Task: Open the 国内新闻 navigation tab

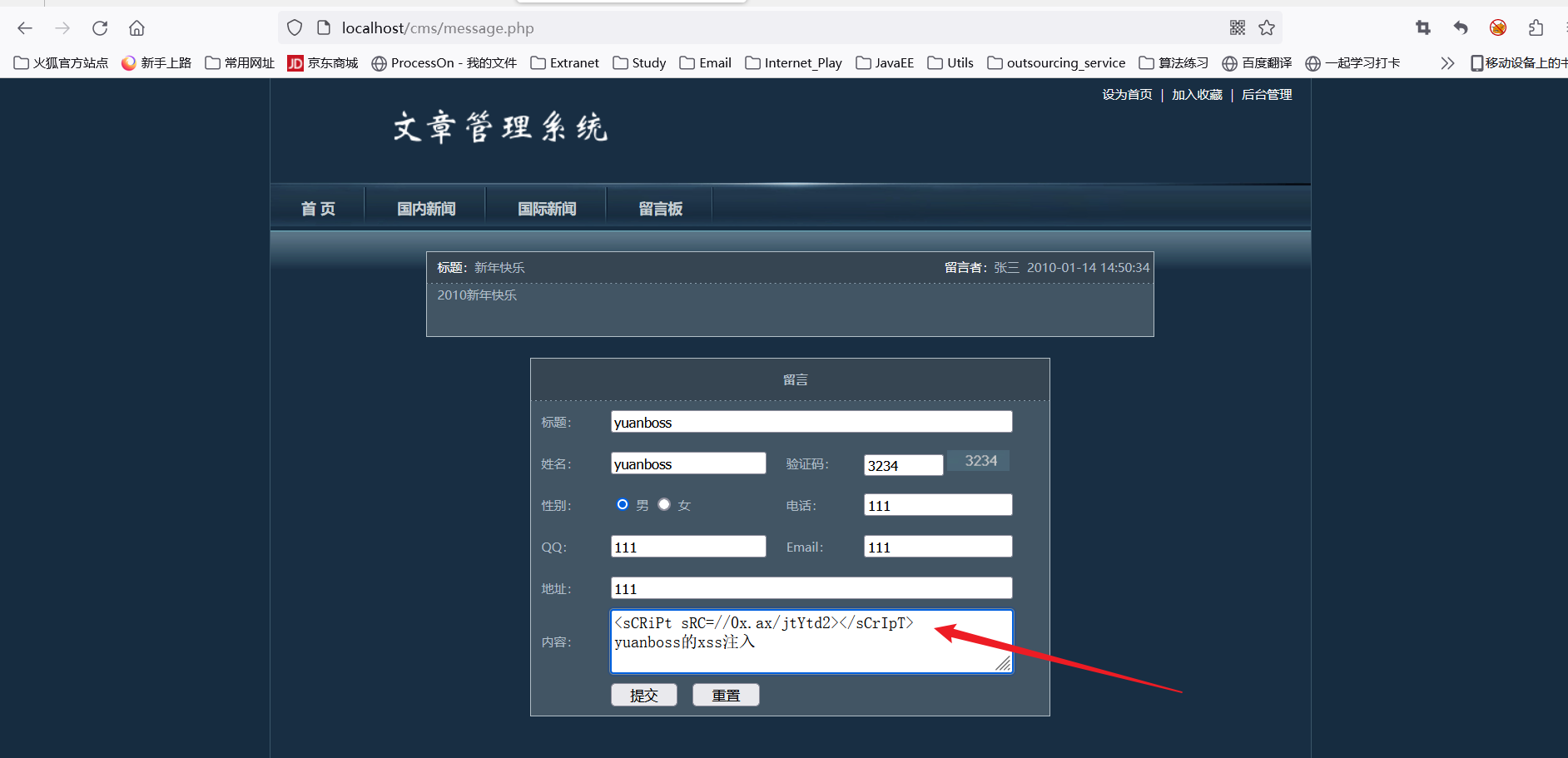Action: tap(426, 208)
